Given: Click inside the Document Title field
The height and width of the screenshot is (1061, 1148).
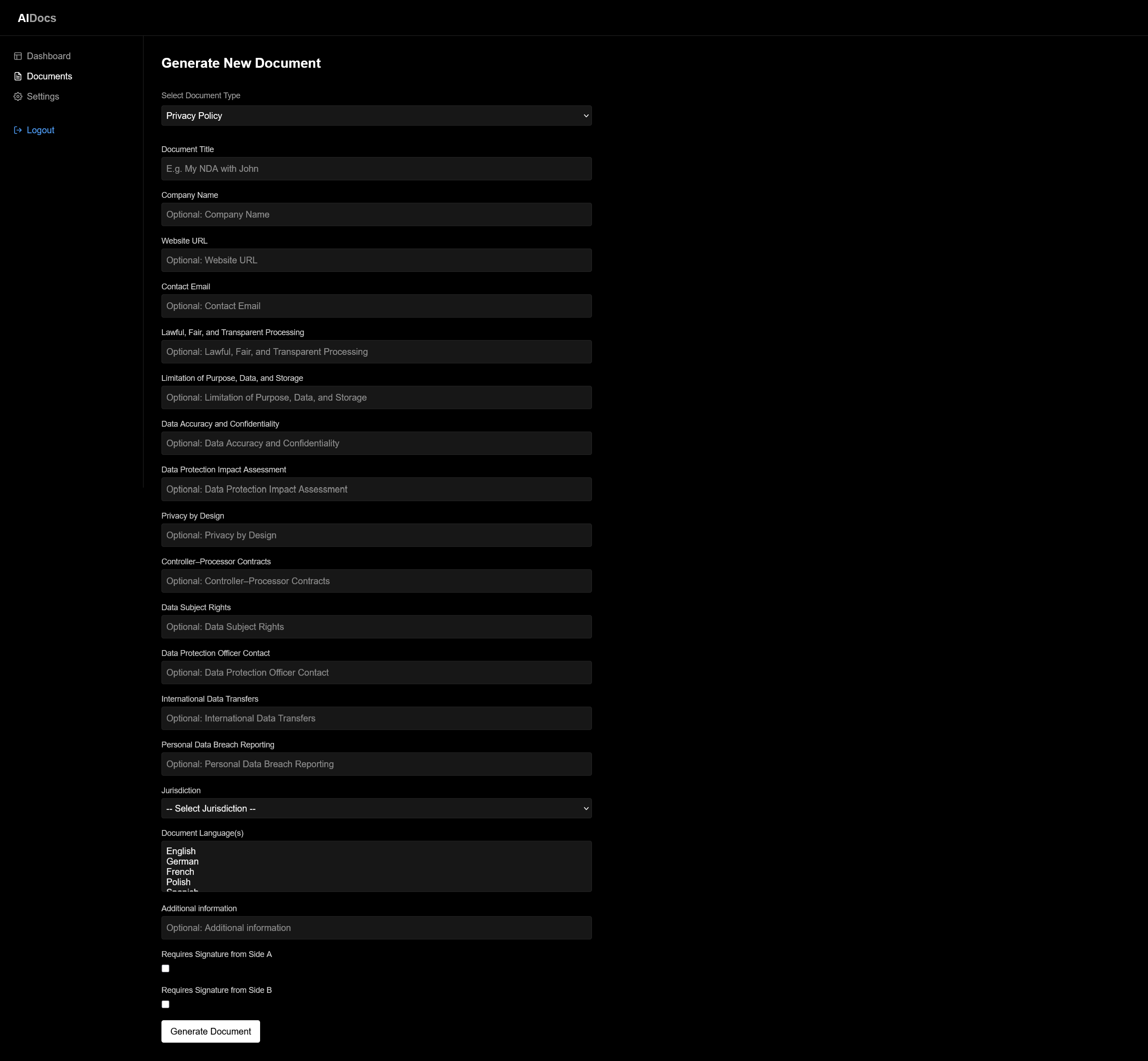Looking at the screenshot, I should [376, 168].
